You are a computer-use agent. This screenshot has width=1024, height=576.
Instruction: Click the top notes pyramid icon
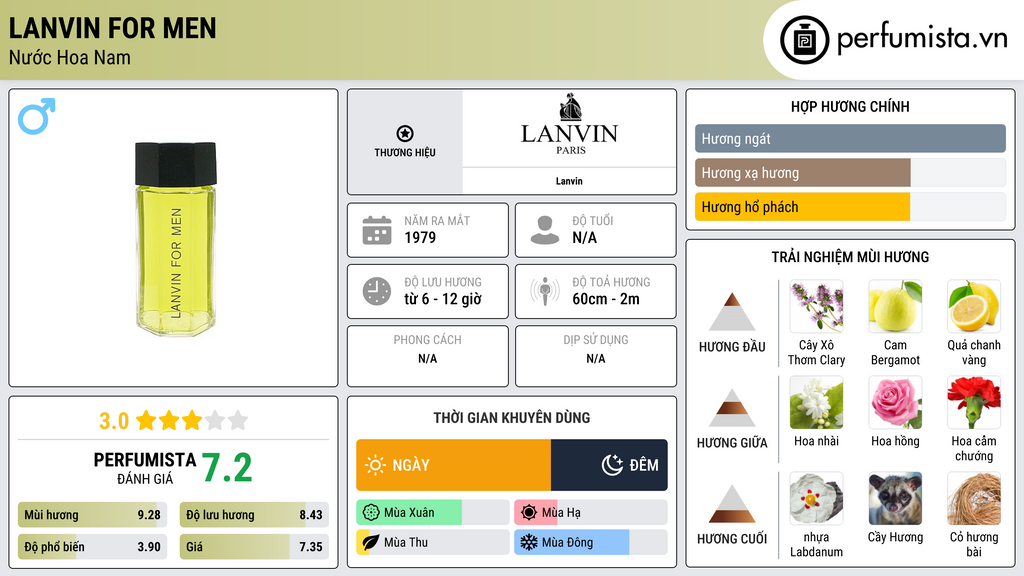[732, 312]
